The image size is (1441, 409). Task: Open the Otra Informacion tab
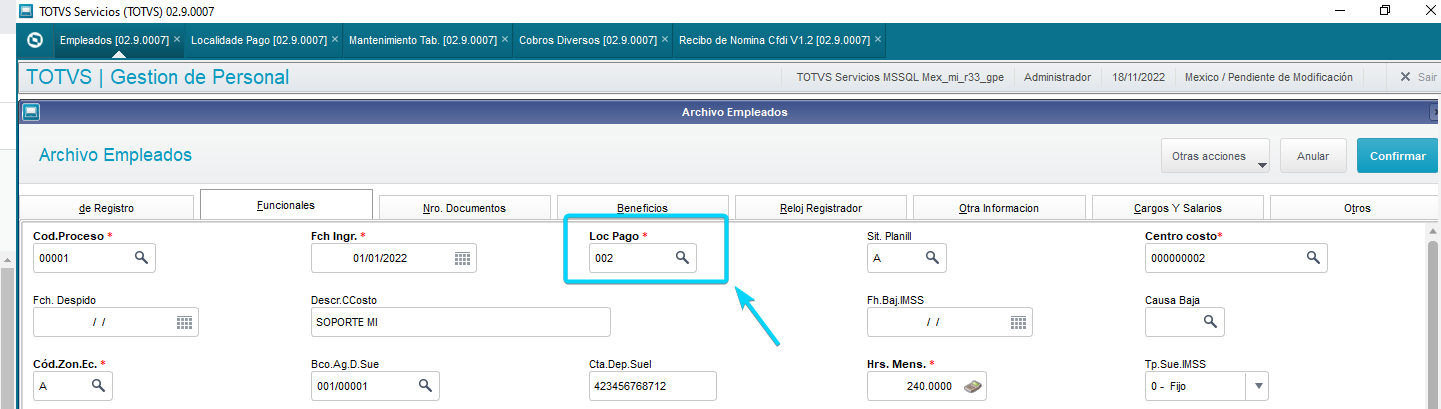[x=998, y=208]
